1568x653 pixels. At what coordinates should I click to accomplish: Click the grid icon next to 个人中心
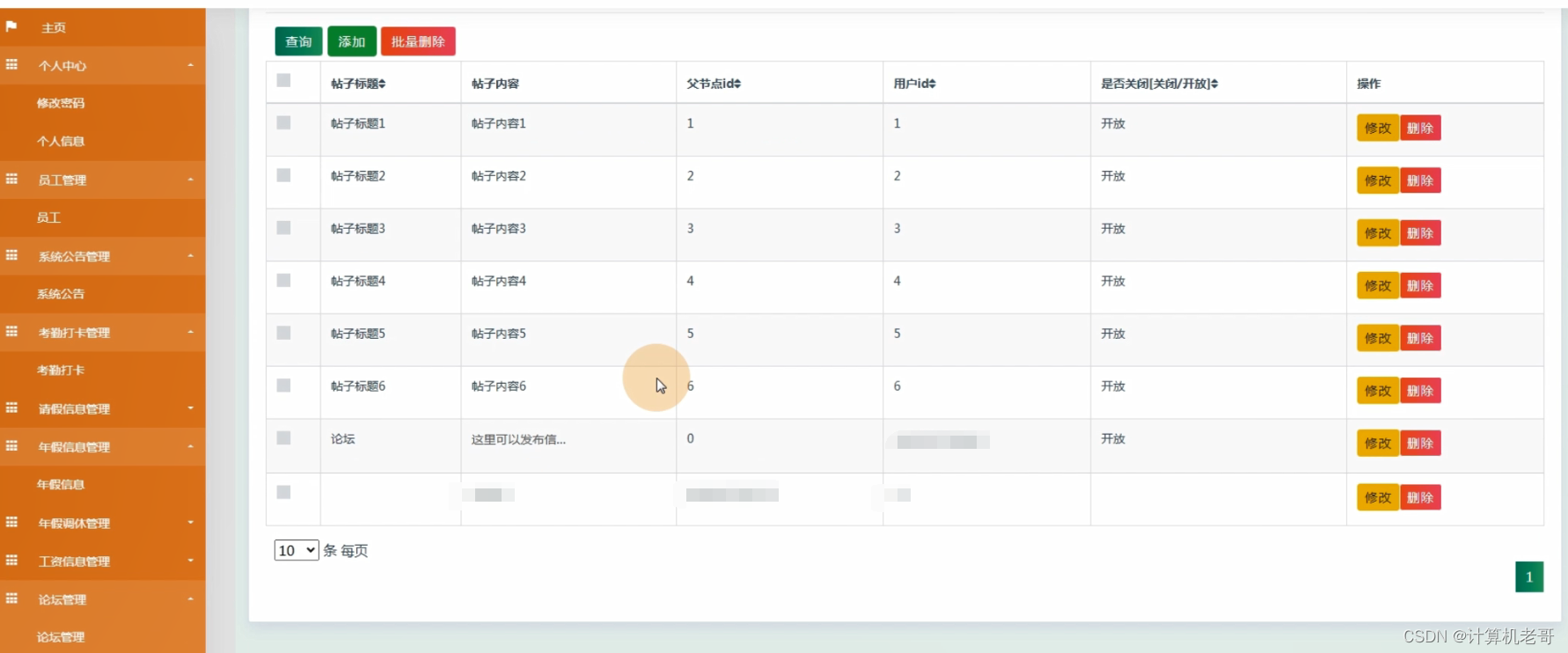point(11,64)
